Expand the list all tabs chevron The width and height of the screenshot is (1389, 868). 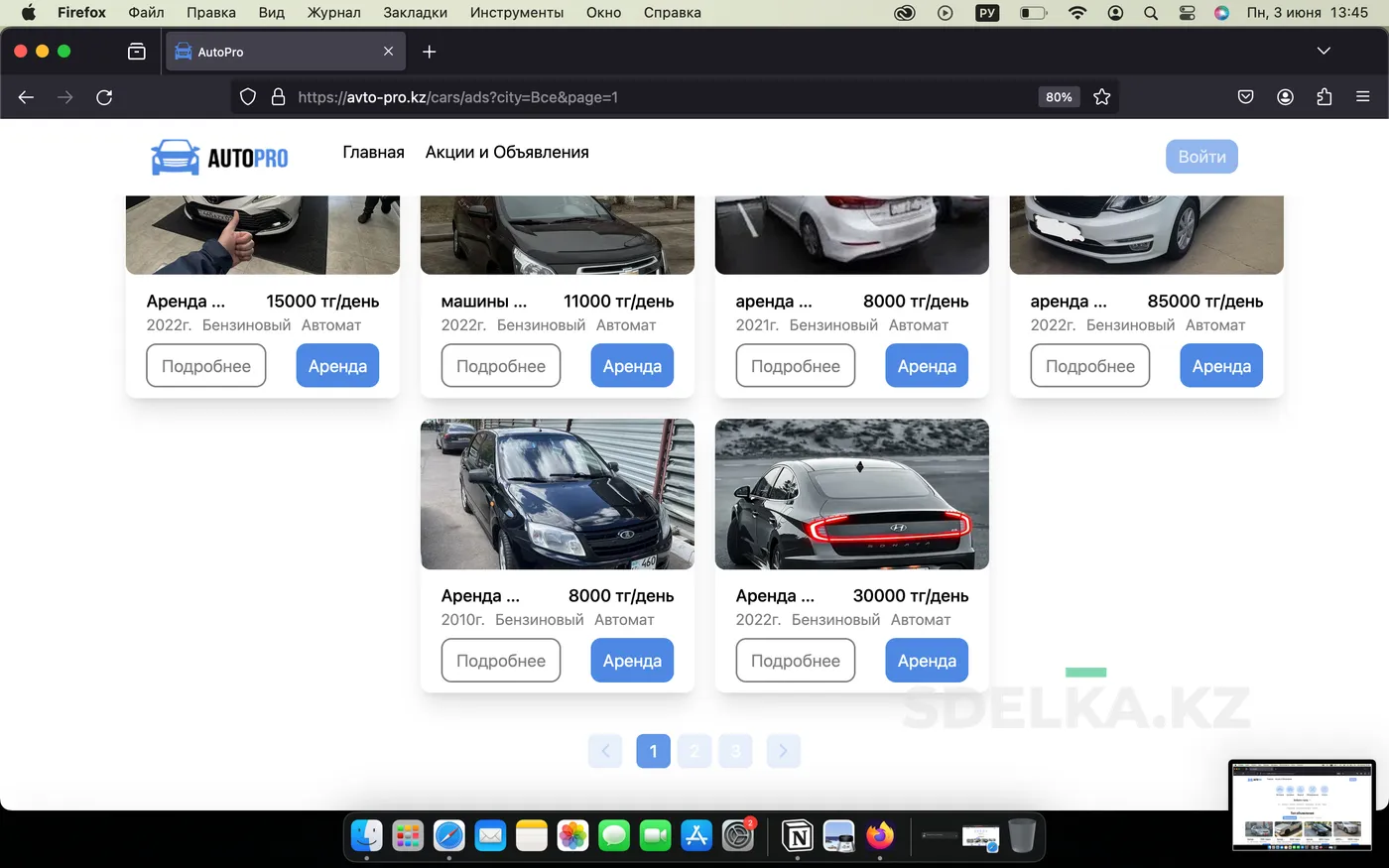coord(1324,51)
